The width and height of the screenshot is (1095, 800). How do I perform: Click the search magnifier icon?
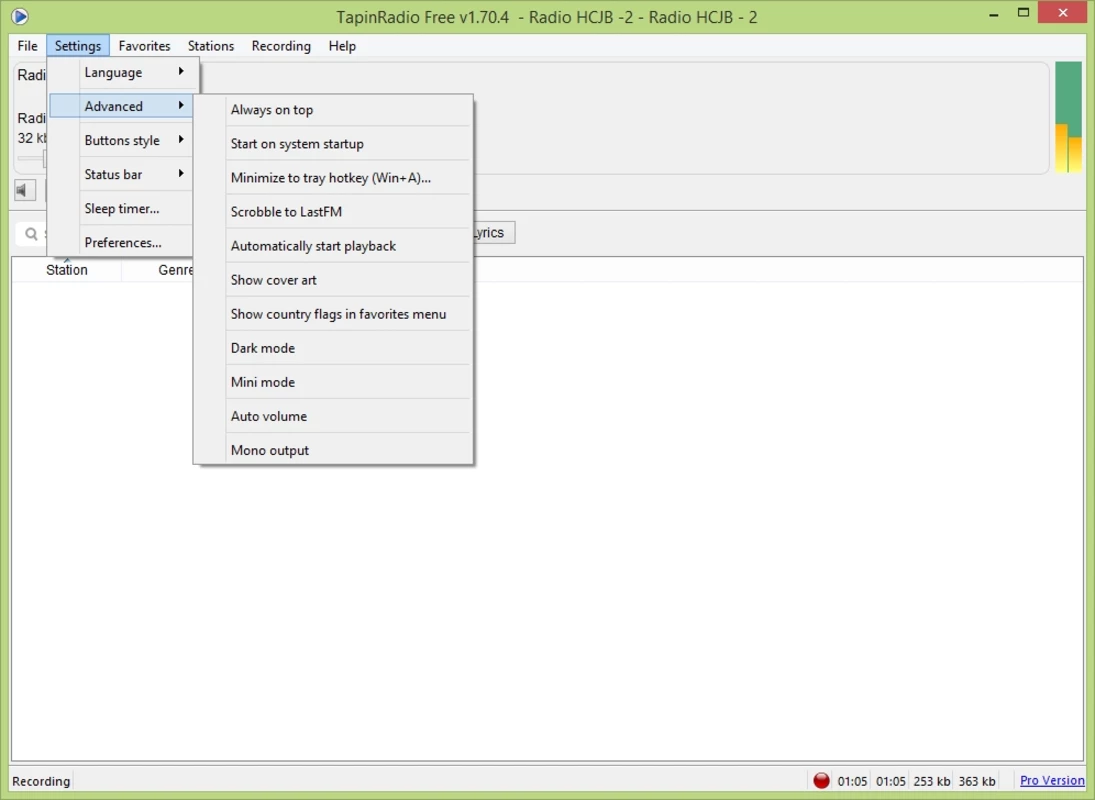[31, 234]
